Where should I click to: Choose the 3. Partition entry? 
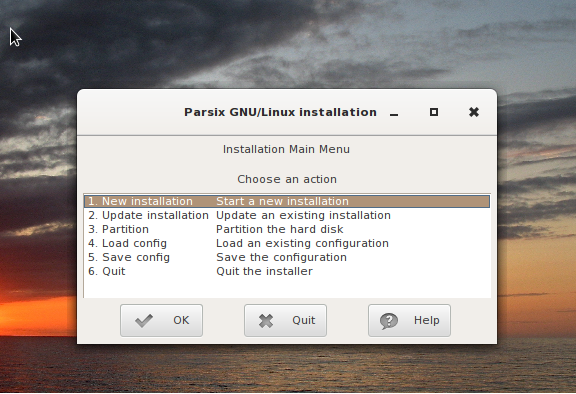(287, 229)
